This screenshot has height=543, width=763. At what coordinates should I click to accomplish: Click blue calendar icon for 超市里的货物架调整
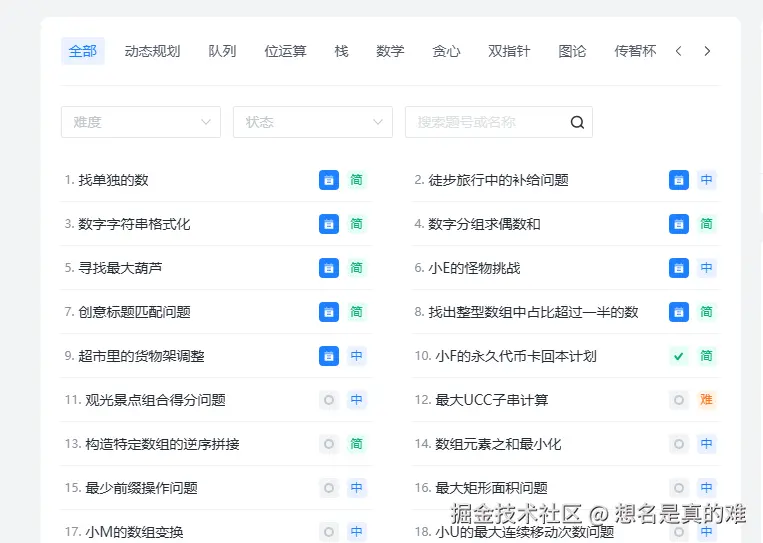click(329, 356)
